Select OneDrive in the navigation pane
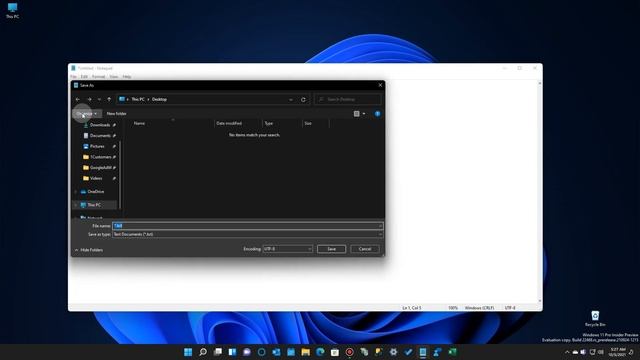This screenshot has width=640, height=360. [x=96, y=191]
